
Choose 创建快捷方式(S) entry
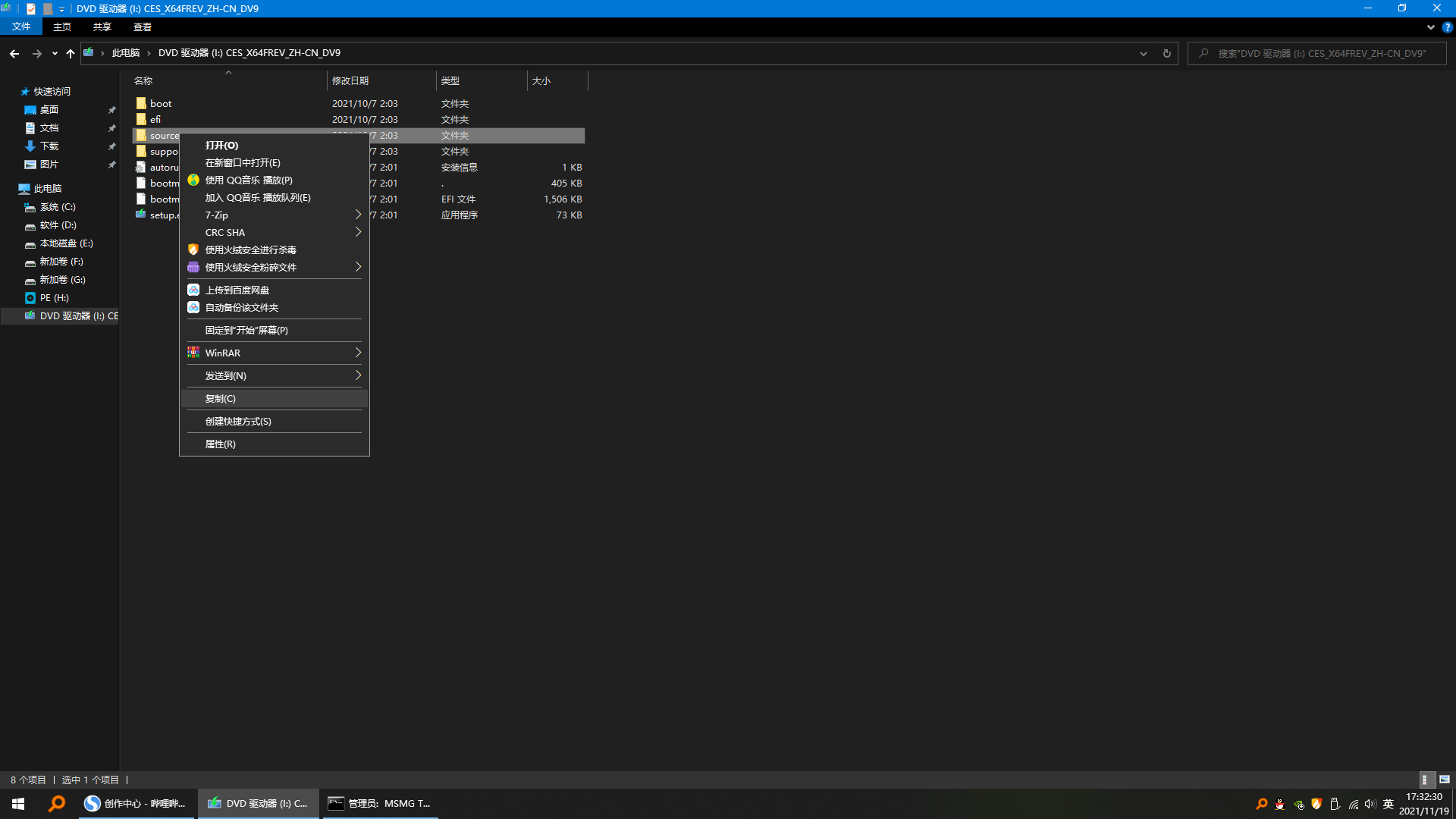point(275,421)
